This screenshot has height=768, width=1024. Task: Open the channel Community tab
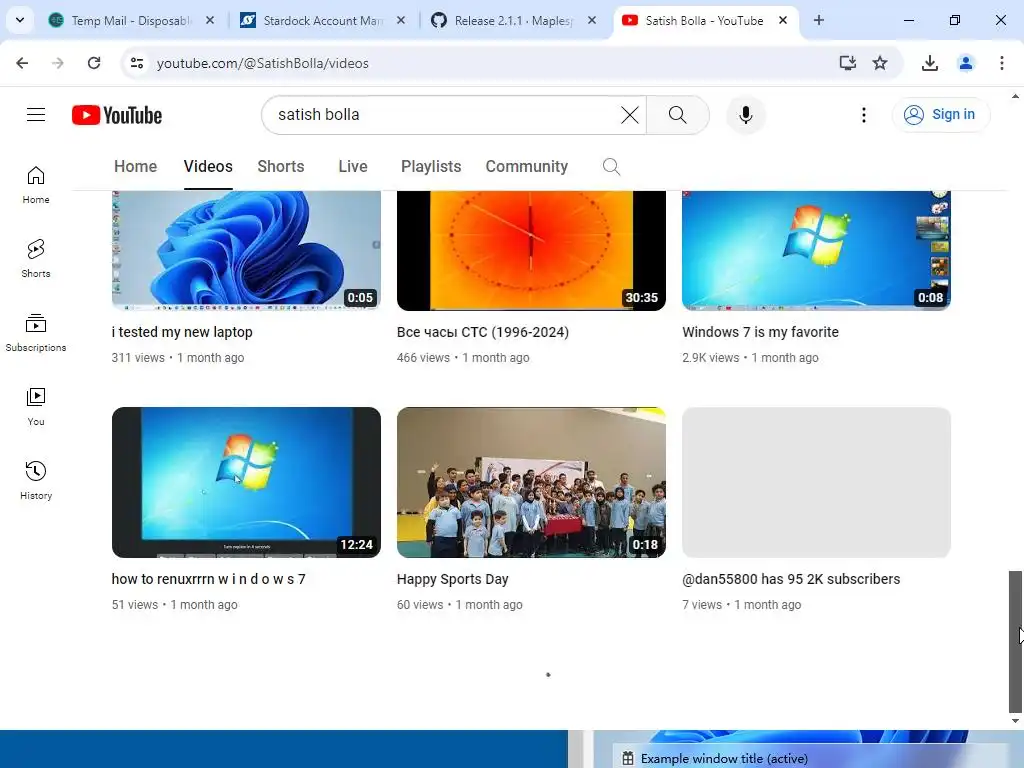click(x=526, y=167)
